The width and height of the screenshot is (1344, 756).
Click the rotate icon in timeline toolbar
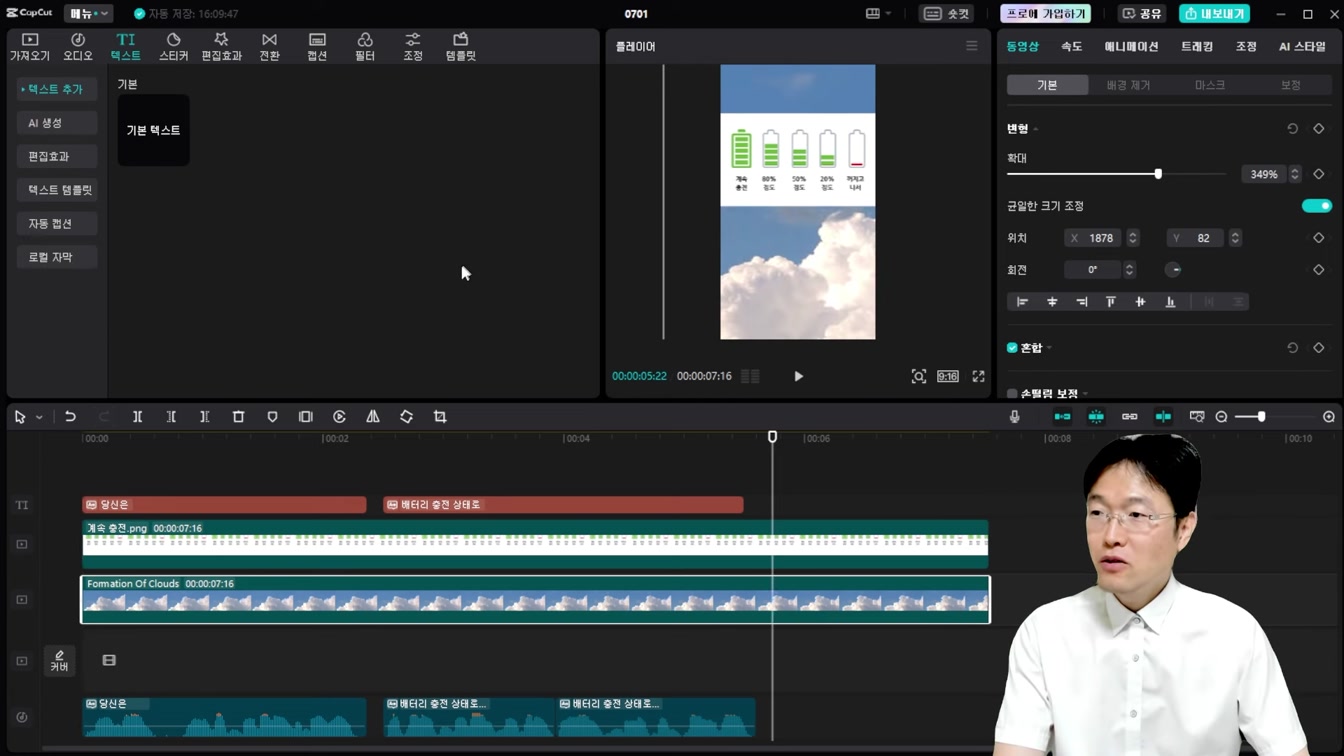[406, 417]
